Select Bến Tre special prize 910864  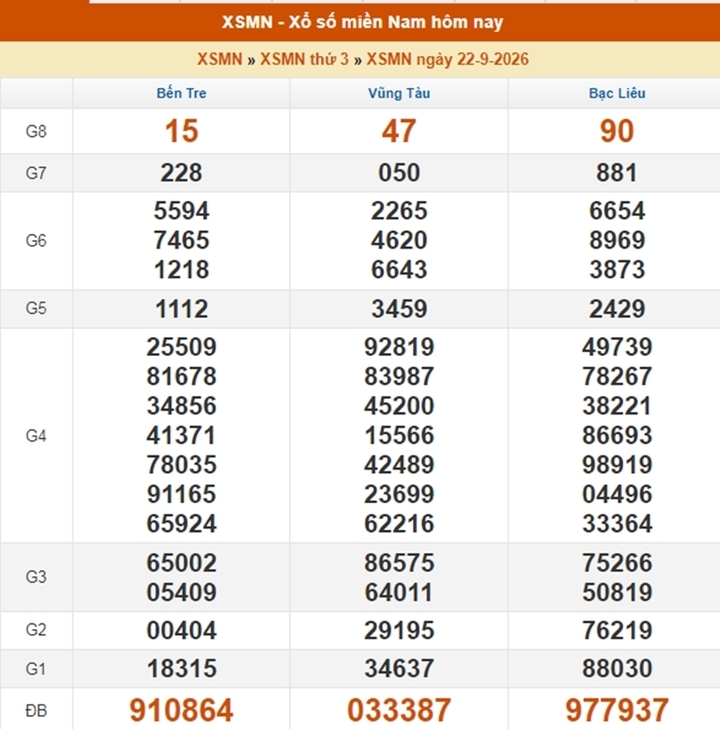(x=181, y=710)
